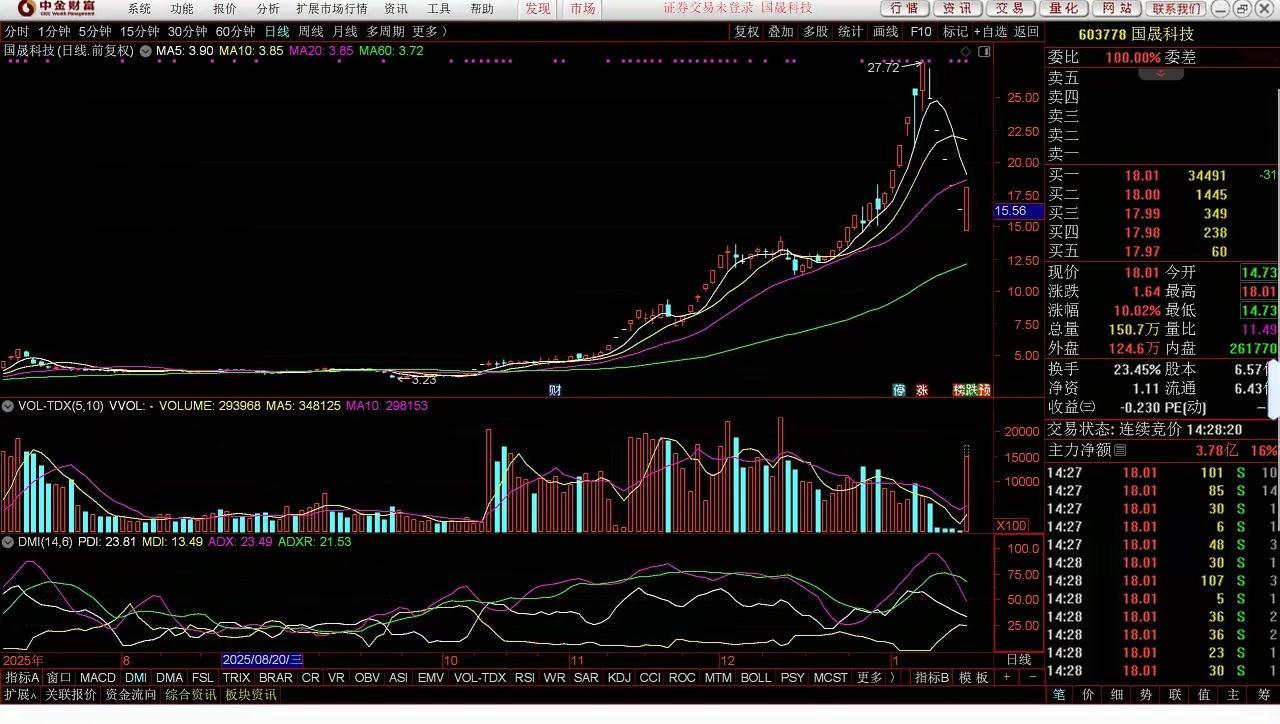1280x724 pixels.
Task: Select the BOLL indicator tab
Action: pos(756,677)
